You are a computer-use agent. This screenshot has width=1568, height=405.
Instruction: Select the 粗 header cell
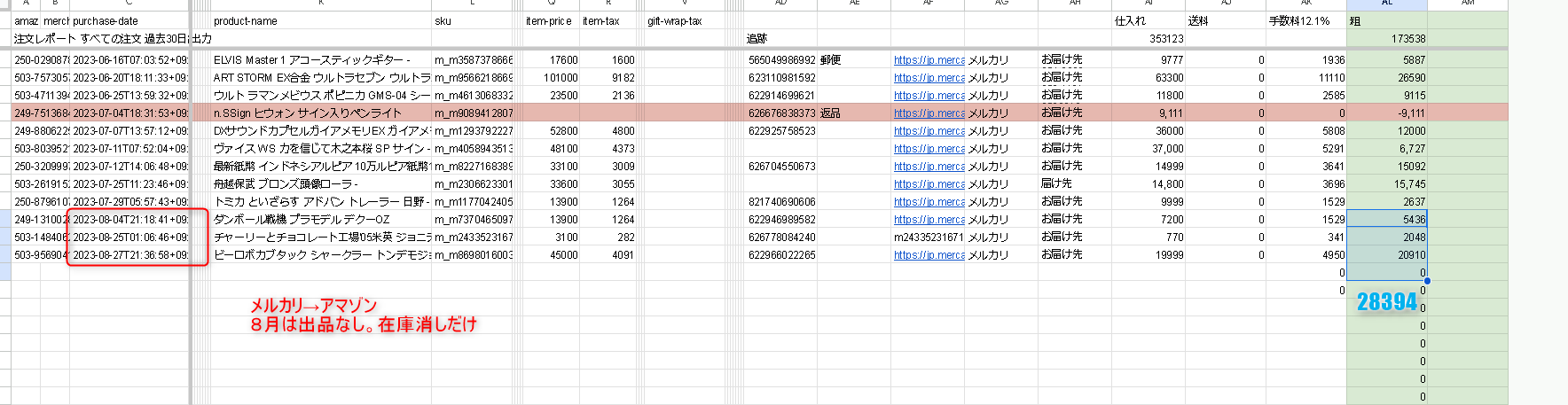1387,20
